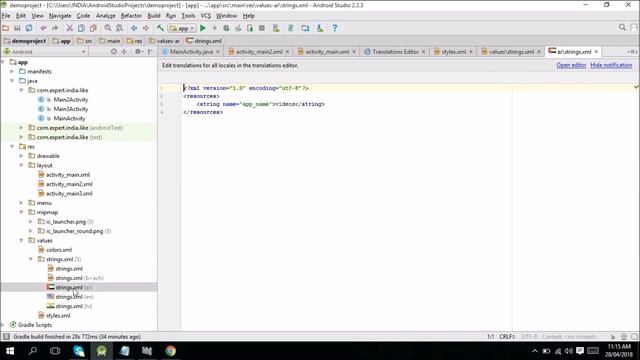Open project panel settings gear

tap(138, 51)
